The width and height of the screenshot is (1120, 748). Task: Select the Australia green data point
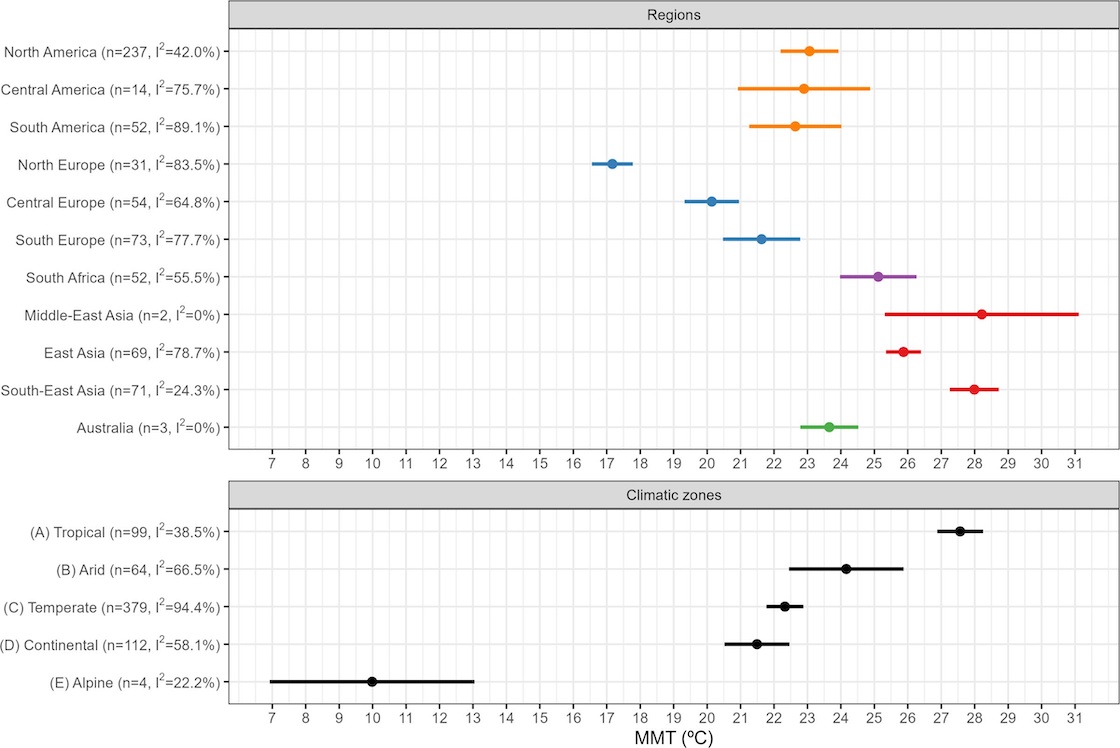tap(829, 427)
